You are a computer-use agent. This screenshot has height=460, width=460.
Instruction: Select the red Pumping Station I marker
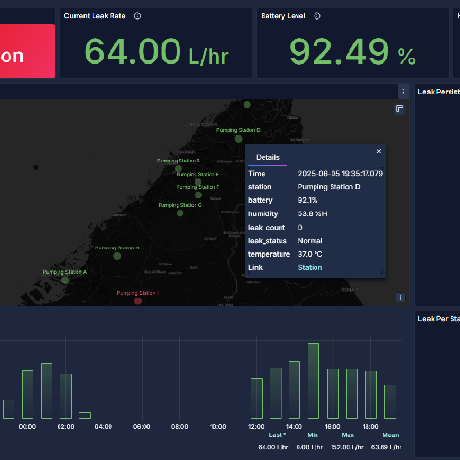click(138, 301)
